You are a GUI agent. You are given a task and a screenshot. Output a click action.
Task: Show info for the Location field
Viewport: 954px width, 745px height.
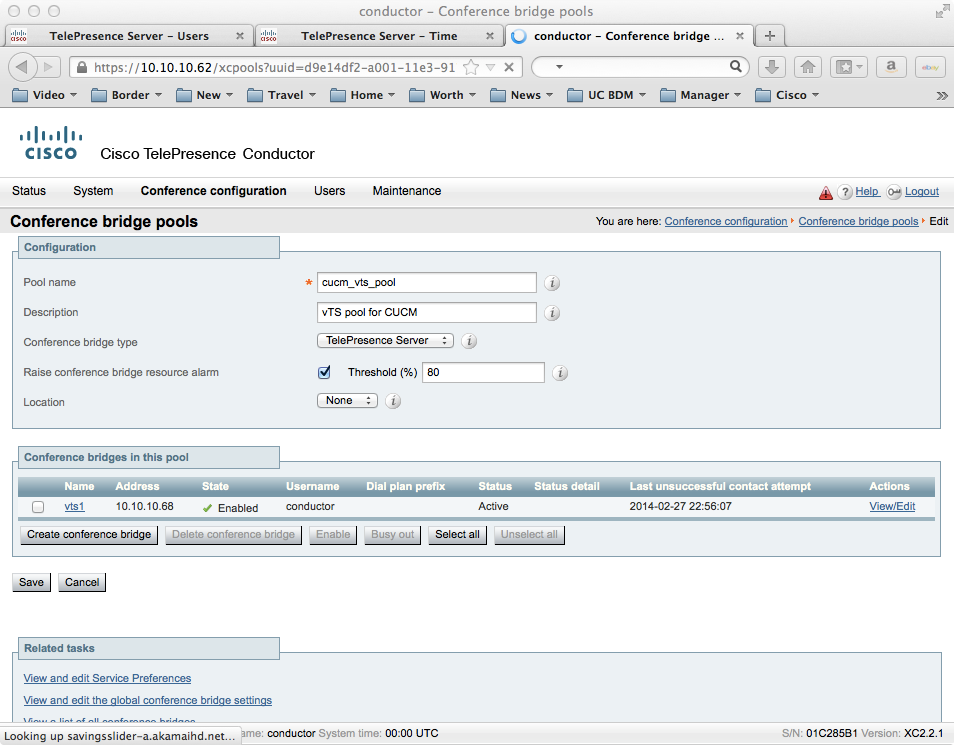[x=393, y=401]
